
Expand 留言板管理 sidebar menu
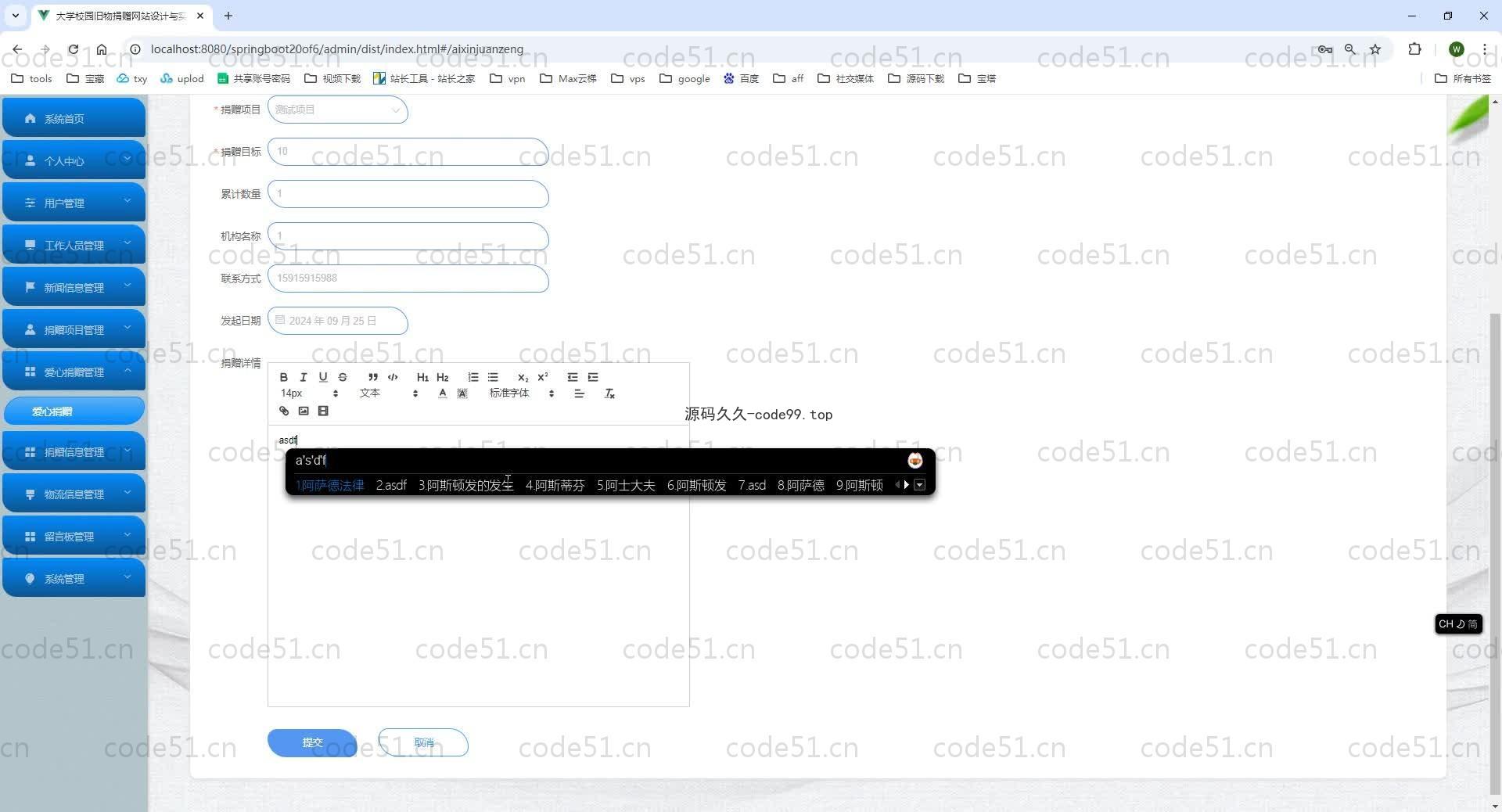[74, 536]
